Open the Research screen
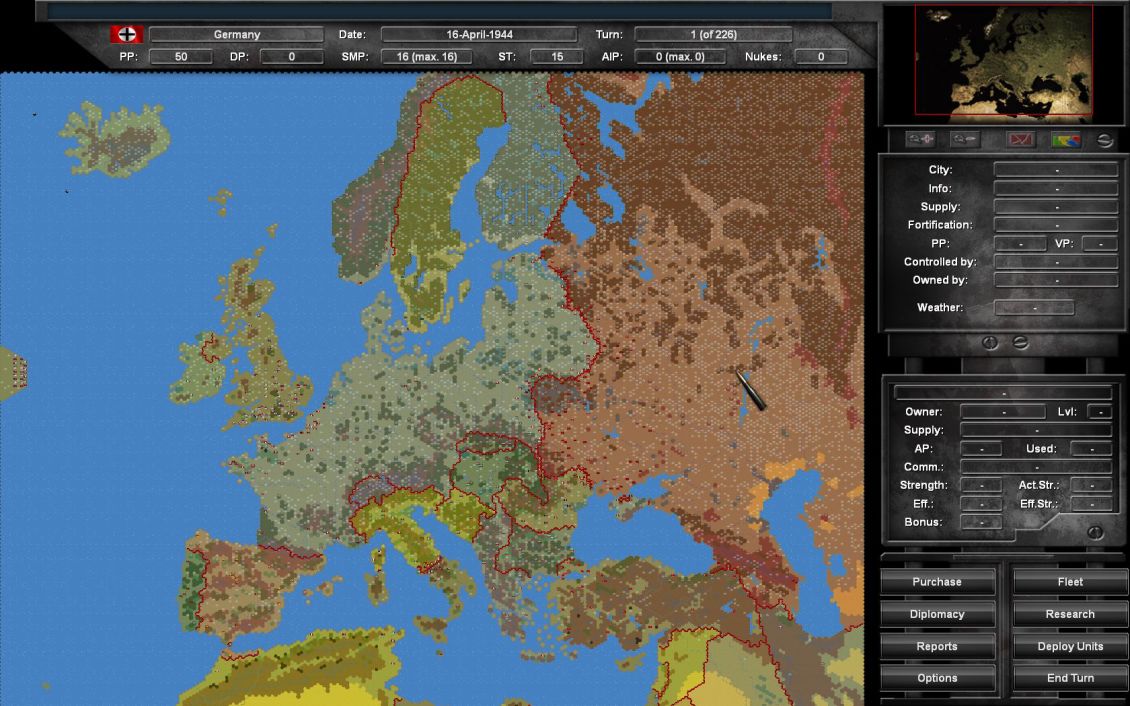The width and height of the screenshot is (1130, 706). [x=1069, y=614]
